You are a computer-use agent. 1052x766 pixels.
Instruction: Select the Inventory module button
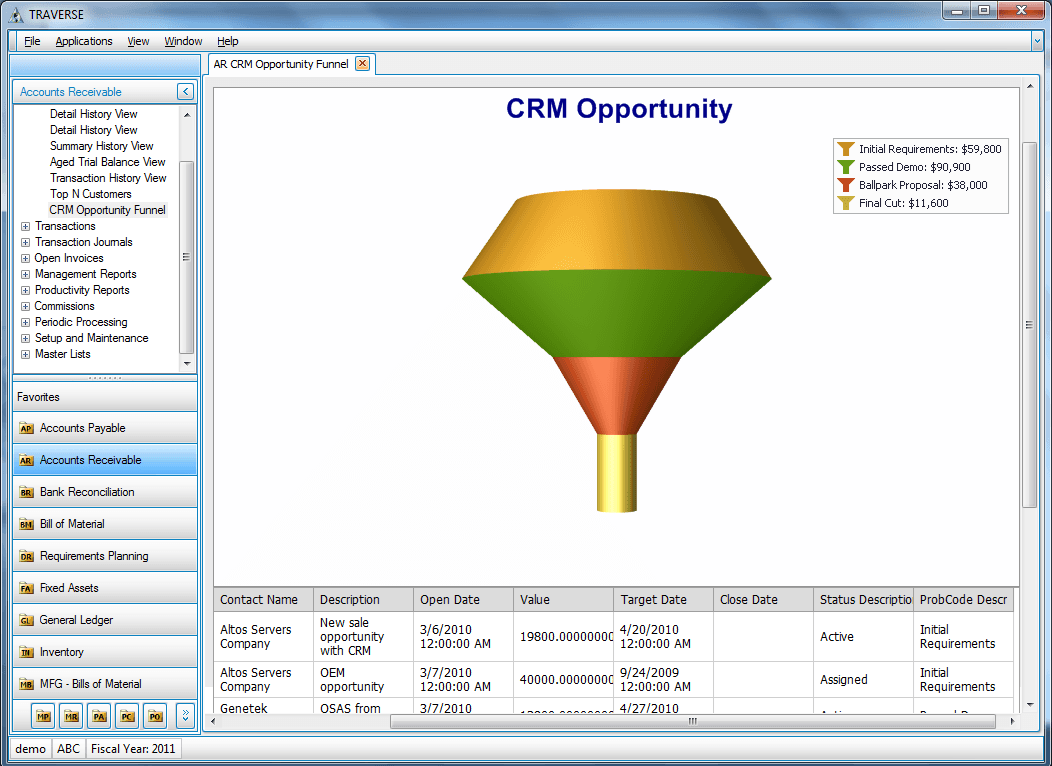click(x=105, y=652)
